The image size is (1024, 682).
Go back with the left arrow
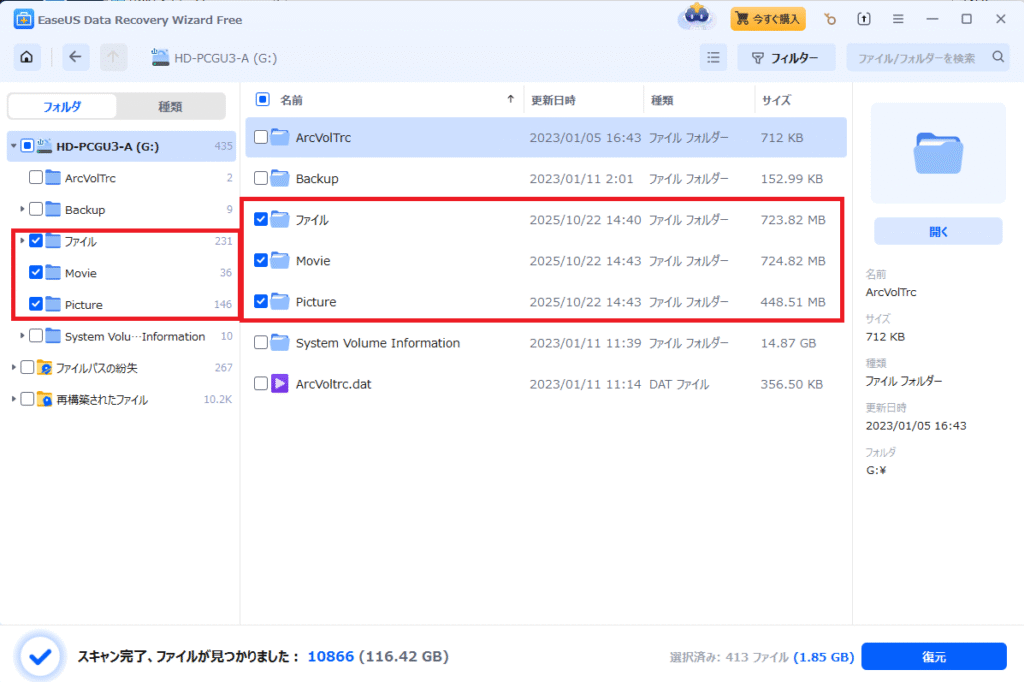point(76,57)
